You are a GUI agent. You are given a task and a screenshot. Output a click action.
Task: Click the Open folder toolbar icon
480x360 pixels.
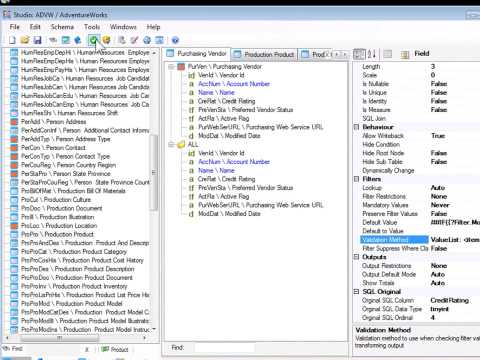[x=25, y=40]
